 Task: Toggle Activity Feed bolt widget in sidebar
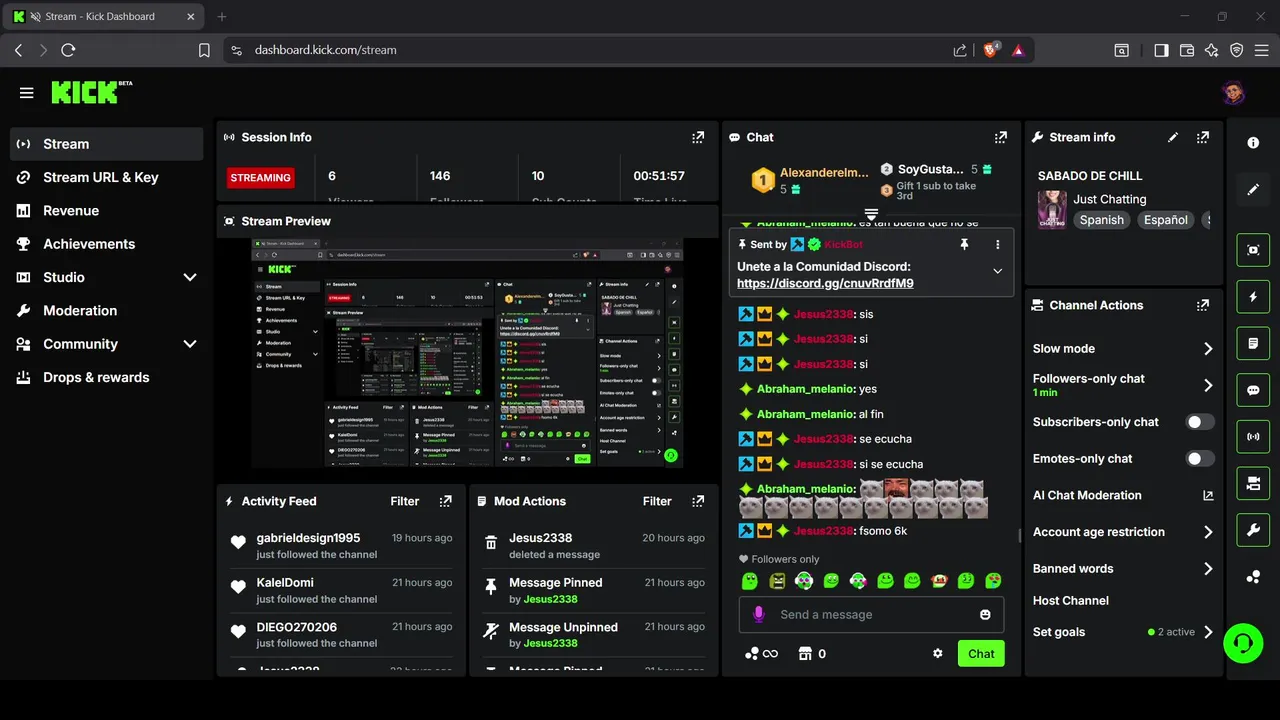click(1253, 297)
